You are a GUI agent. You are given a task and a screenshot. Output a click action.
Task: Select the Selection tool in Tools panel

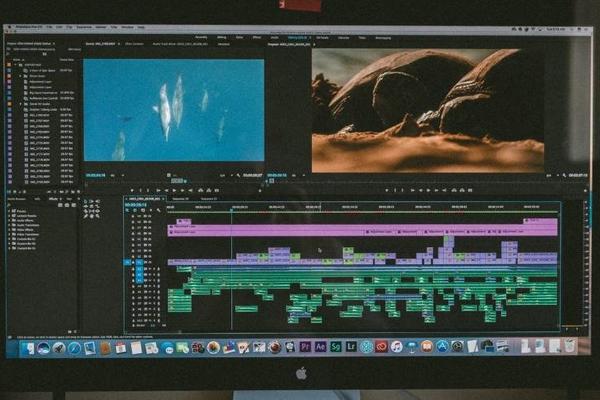pos(86,201)
